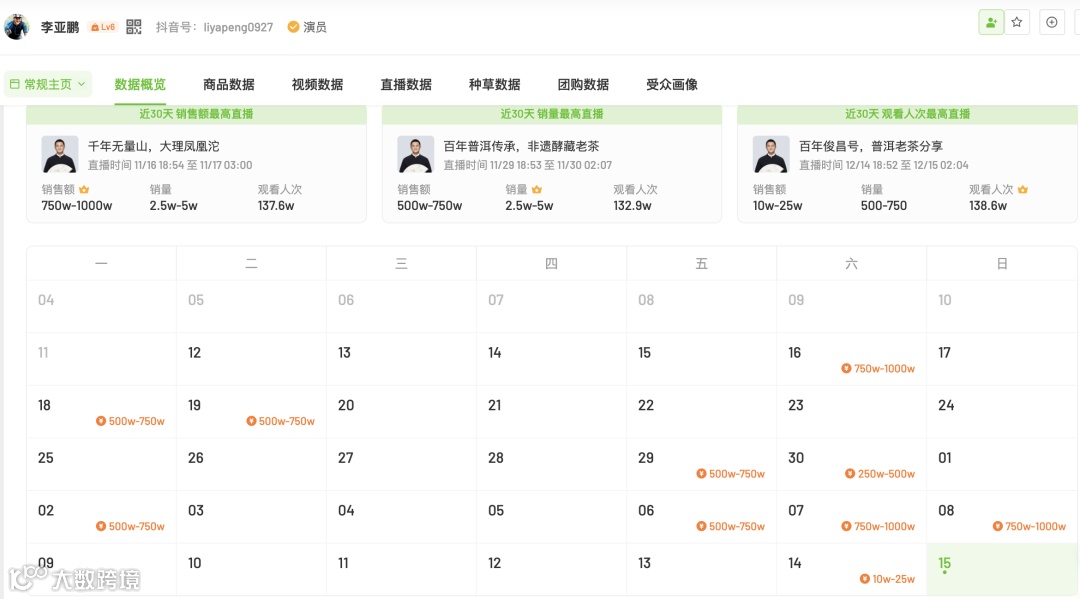
Task: Click the 近30天 销量最高直播 header
Action: coord(552,114)
